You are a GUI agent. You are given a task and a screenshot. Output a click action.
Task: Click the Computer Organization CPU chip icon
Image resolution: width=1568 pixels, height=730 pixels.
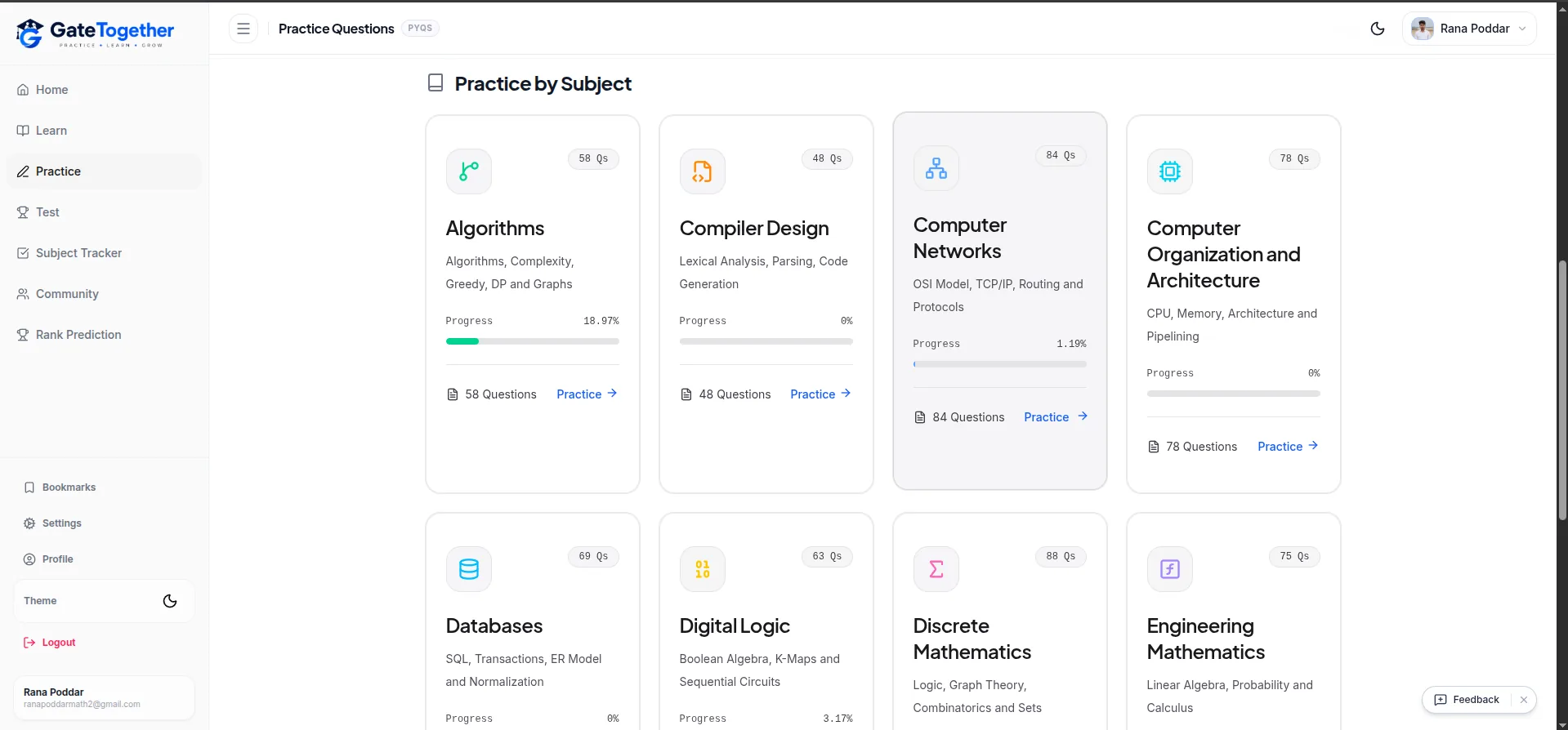[x=1170, y=171]
